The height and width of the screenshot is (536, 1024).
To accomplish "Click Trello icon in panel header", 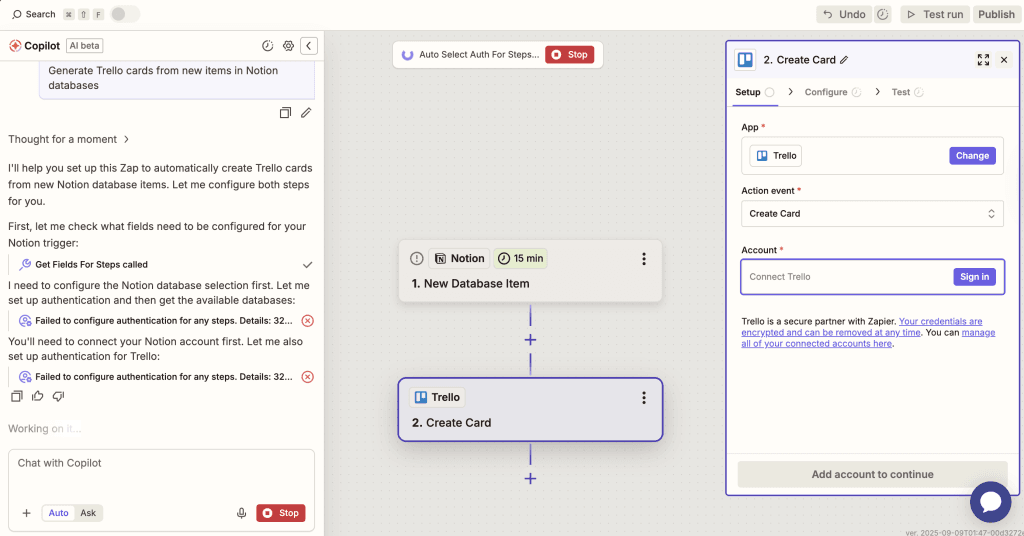I will click(745, 60).
